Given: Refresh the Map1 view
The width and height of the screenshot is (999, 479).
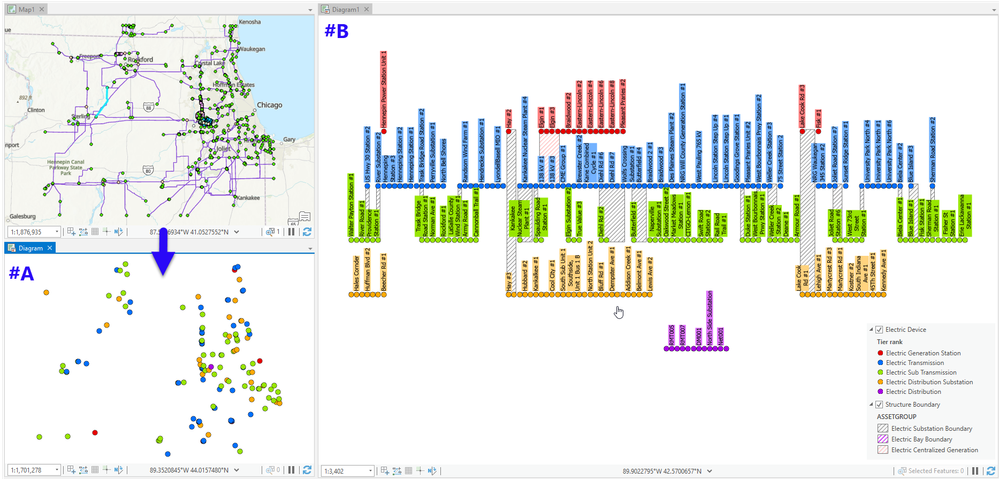Looking at the screenshot, I should (306, 232).
